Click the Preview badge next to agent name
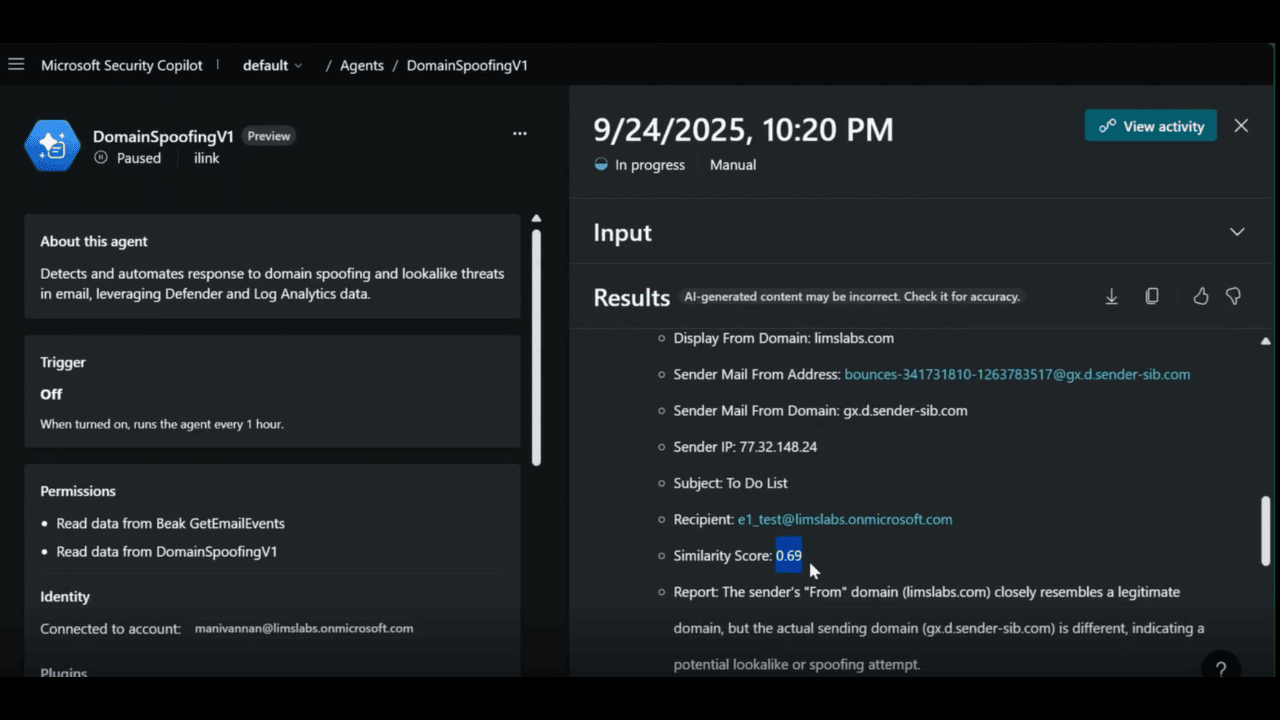 (x=269, y=136)
